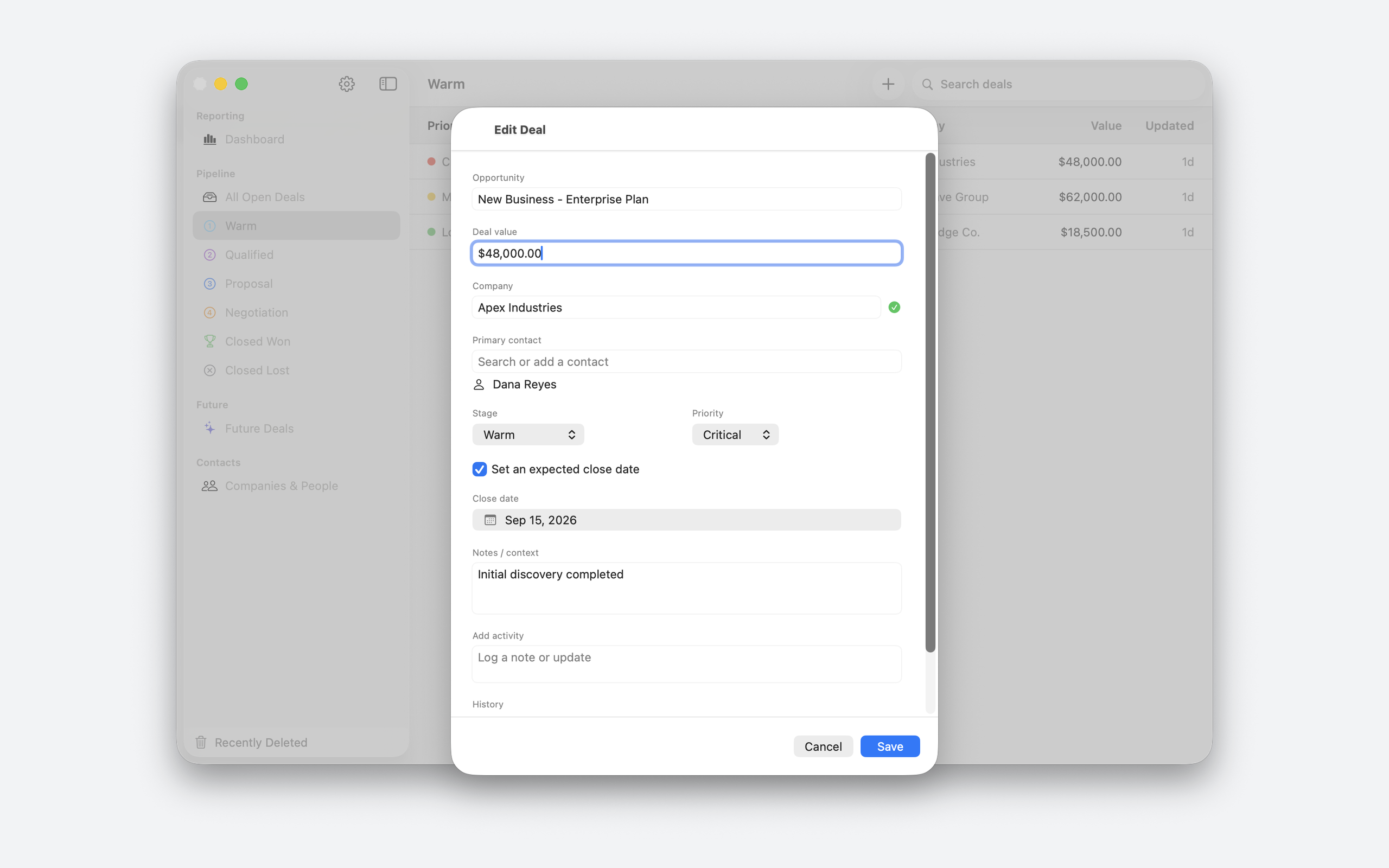Click the Closed Lost x-circle icon
The image size is (1389, 868).
[x=210, y=371]
